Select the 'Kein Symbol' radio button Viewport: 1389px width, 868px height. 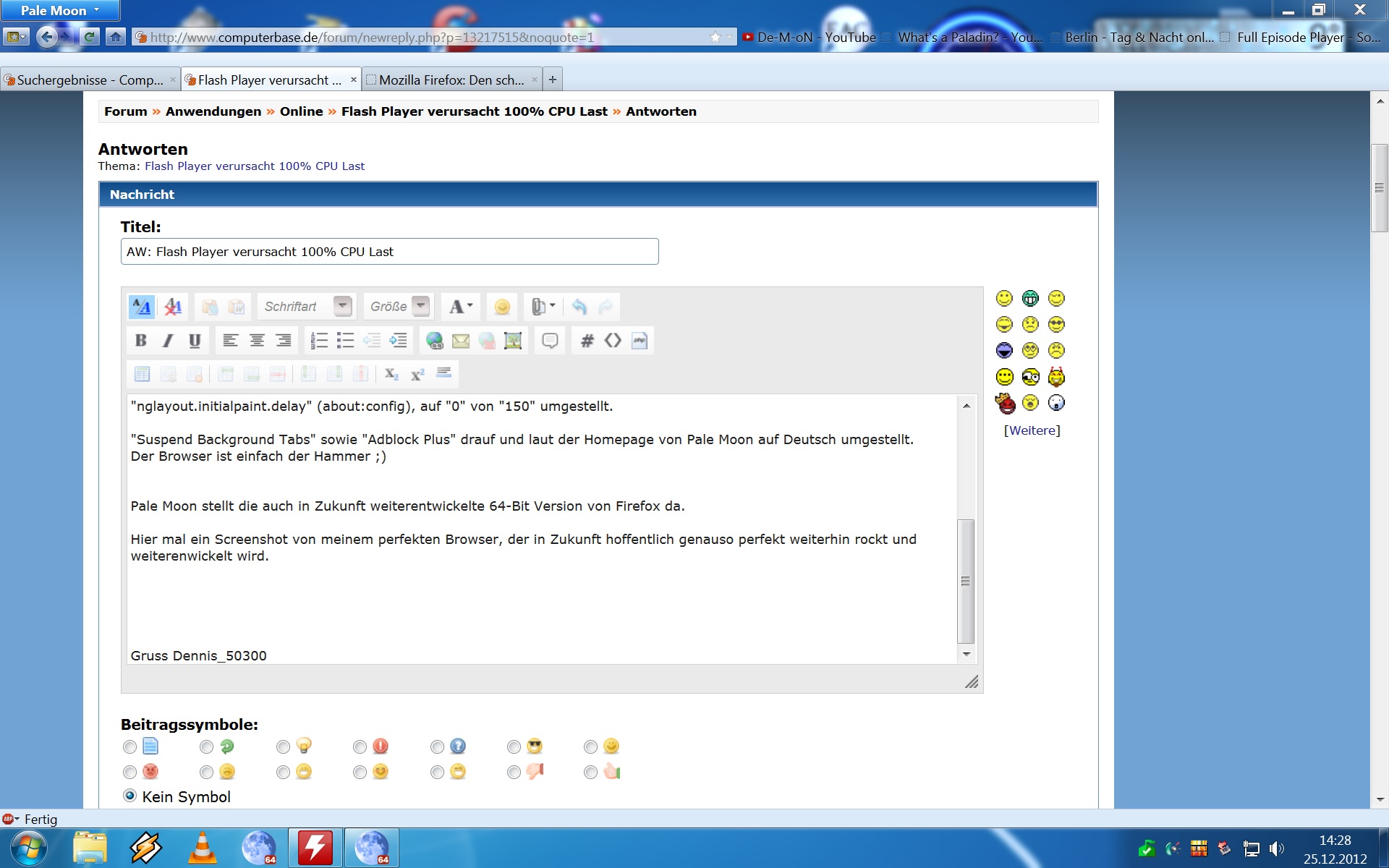tap(129, 796)
